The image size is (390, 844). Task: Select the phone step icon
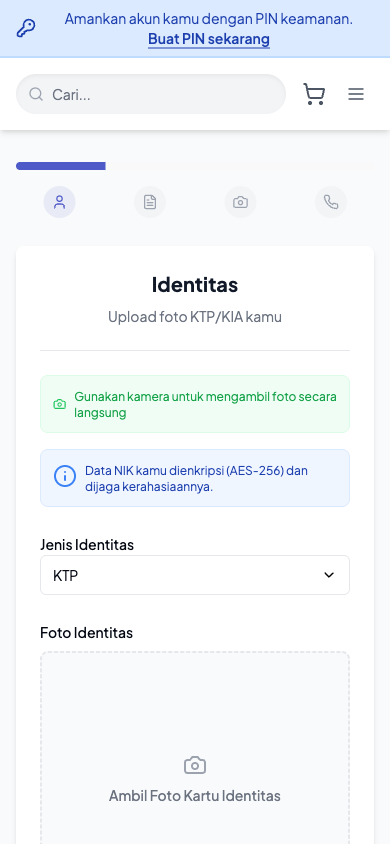click(330, 202)
